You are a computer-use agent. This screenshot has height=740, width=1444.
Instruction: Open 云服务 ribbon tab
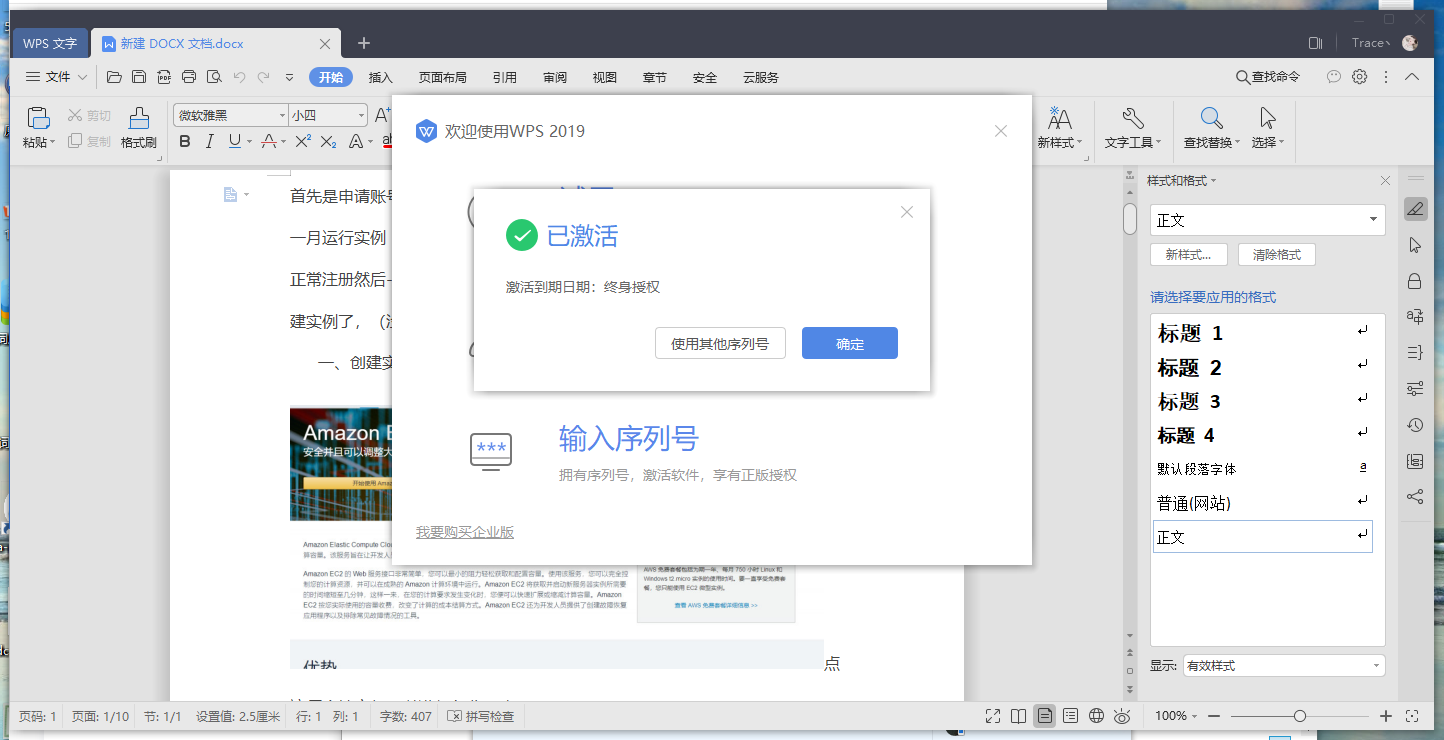pos(761,77)
